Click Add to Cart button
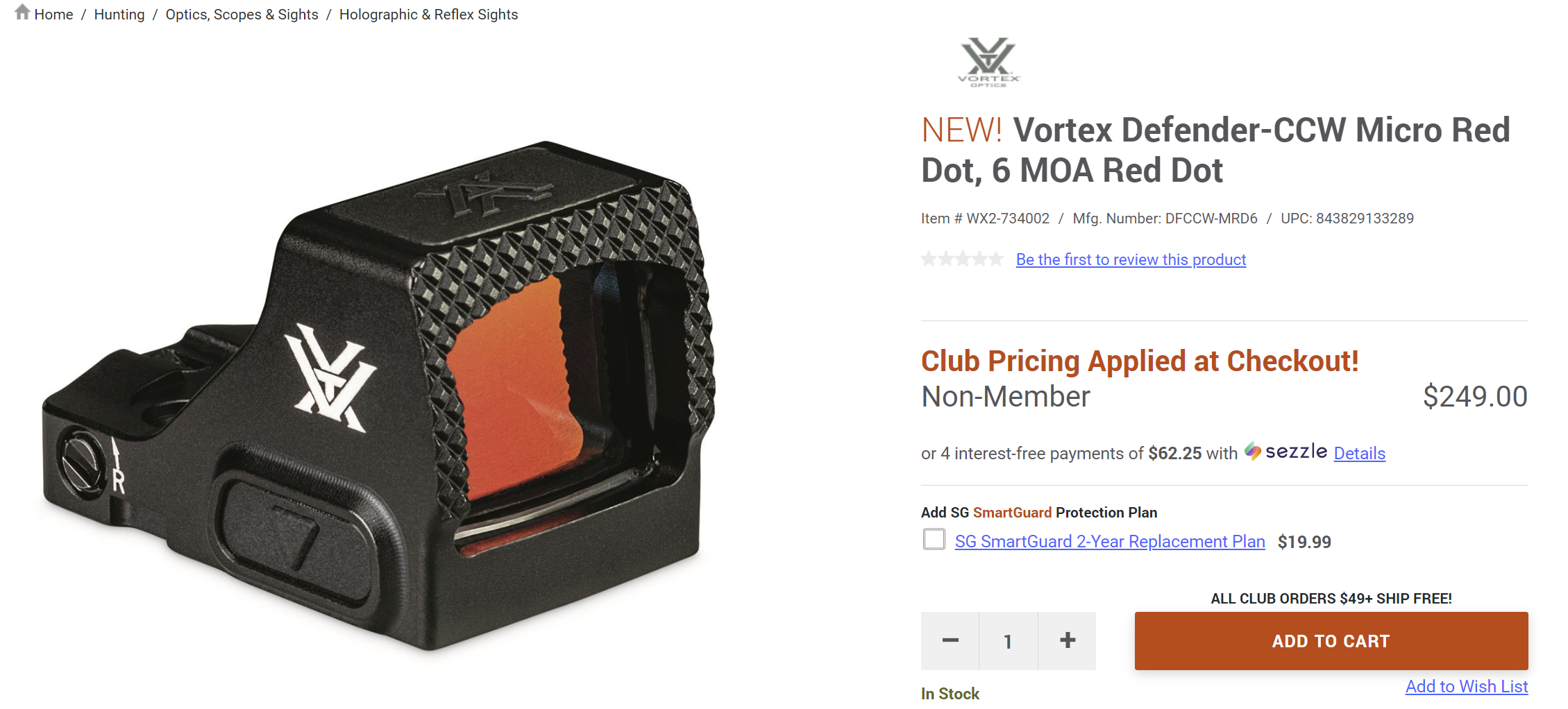The width and height of the screenshot is (1568, 709). click(x=1331, y=641)
